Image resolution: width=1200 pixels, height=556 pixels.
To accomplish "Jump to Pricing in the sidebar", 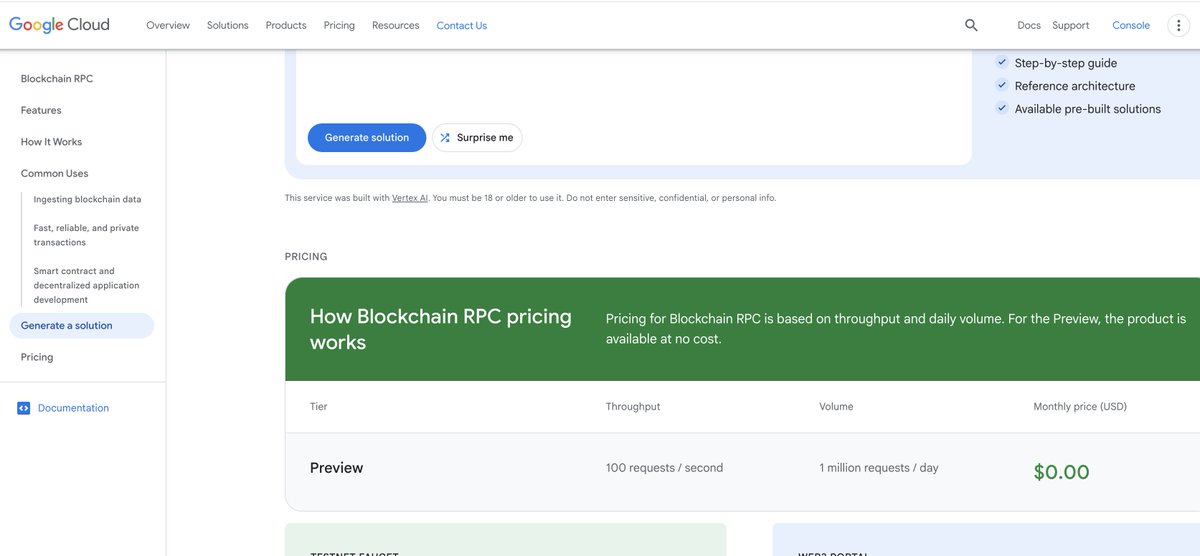I will tap(37, 357).
